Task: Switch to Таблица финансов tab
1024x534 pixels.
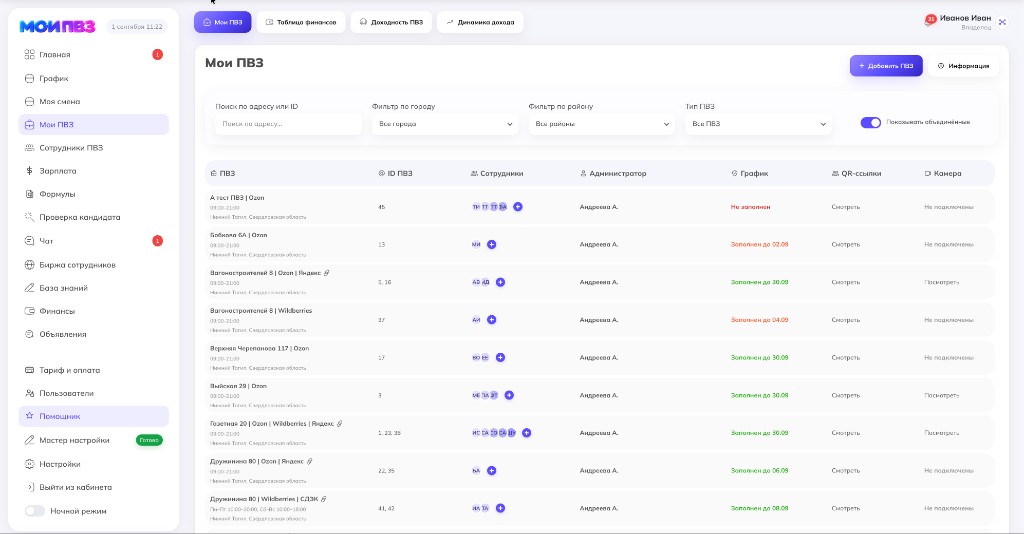Action: click(x=301, y=22)
